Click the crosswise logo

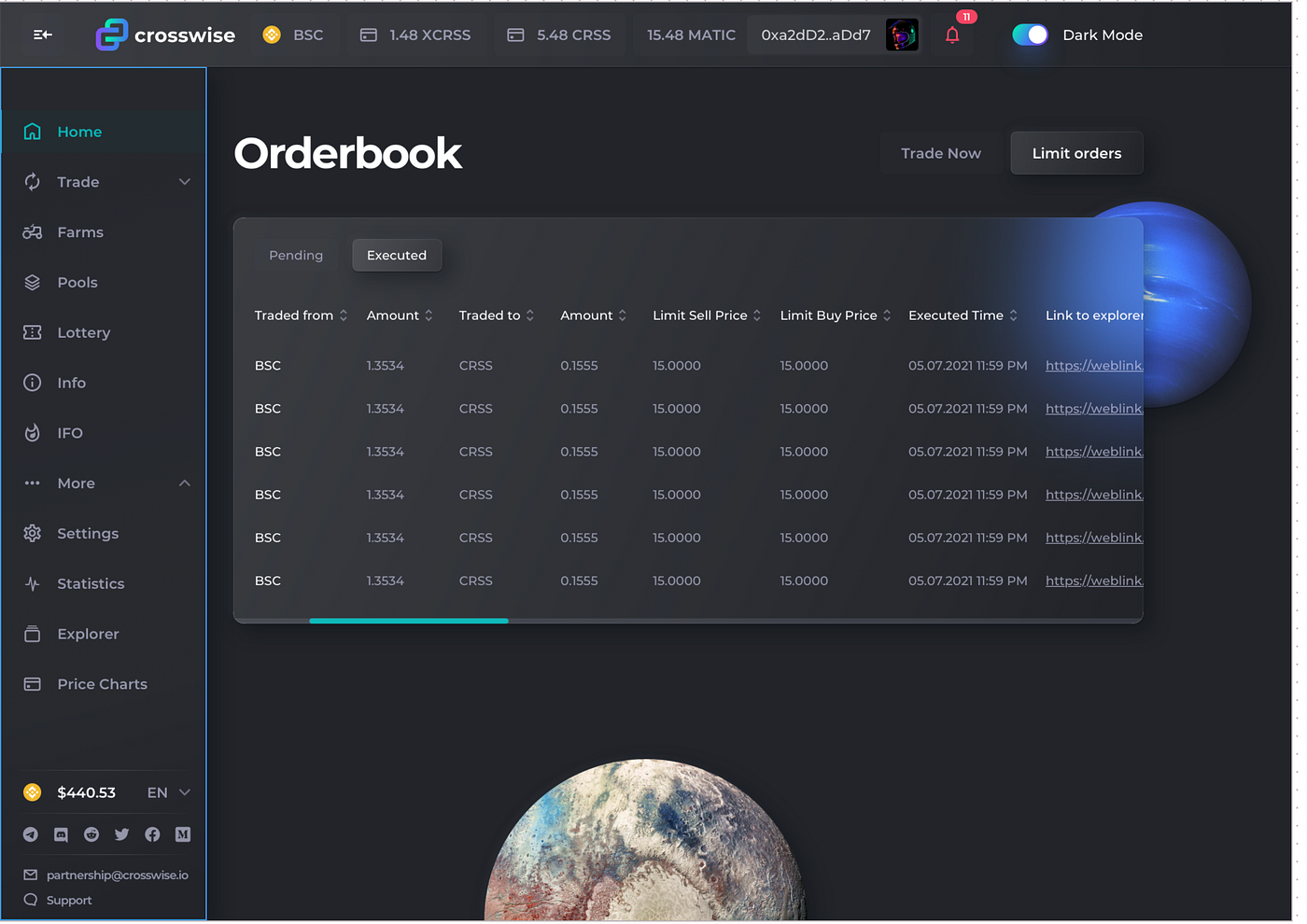tap(165, 35)
